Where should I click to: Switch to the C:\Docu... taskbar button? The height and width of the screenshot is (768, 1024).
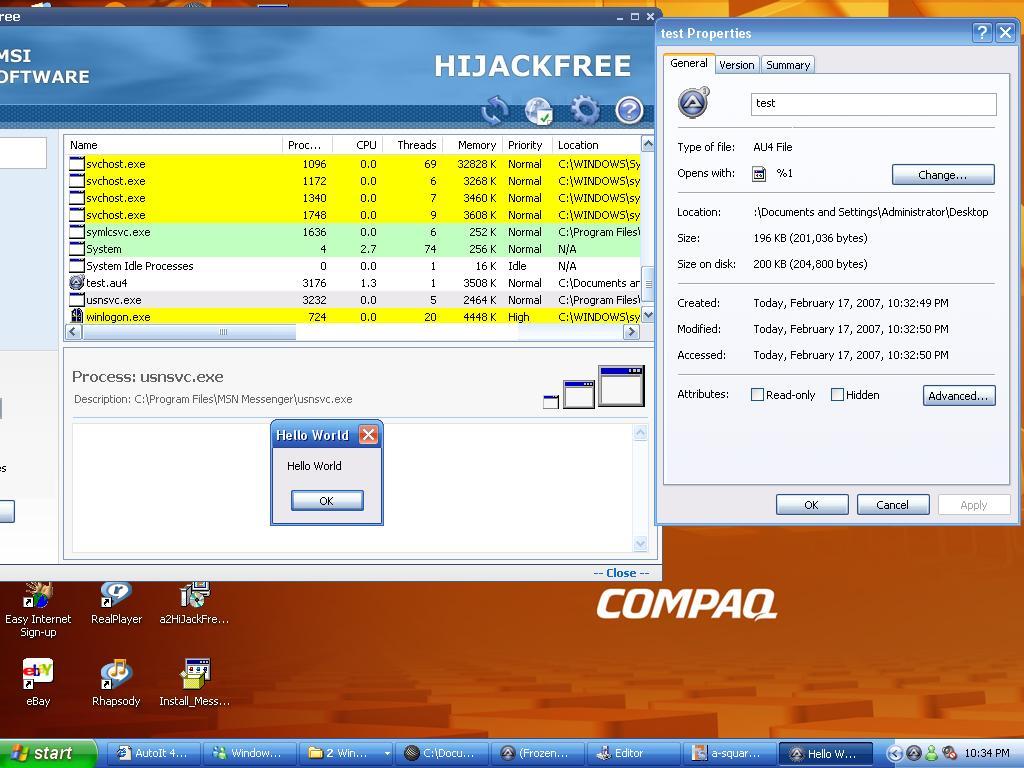point(441,753)
